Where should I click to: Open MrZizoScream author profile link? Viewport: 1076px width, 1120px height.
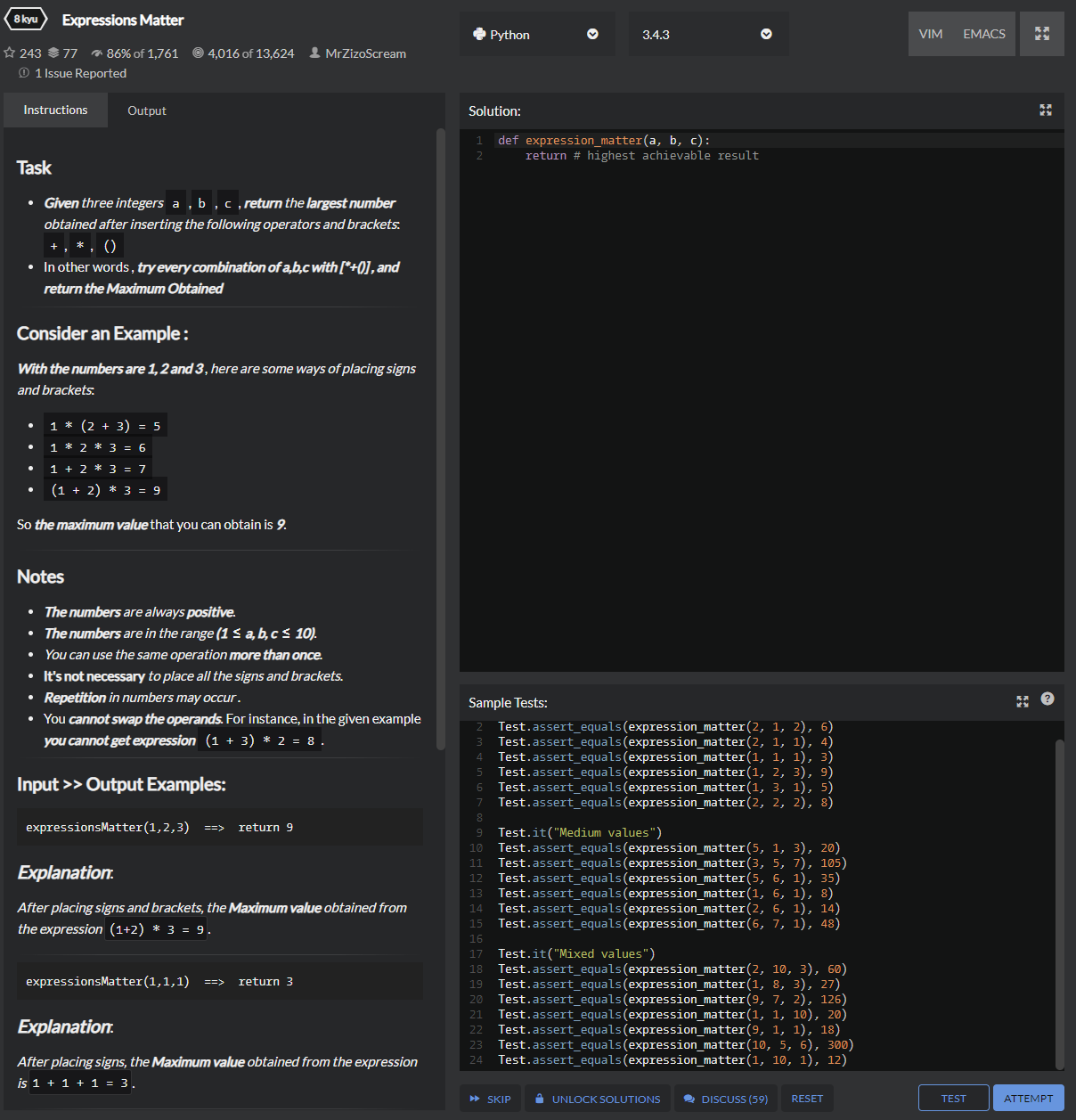(x=365, y=53)
